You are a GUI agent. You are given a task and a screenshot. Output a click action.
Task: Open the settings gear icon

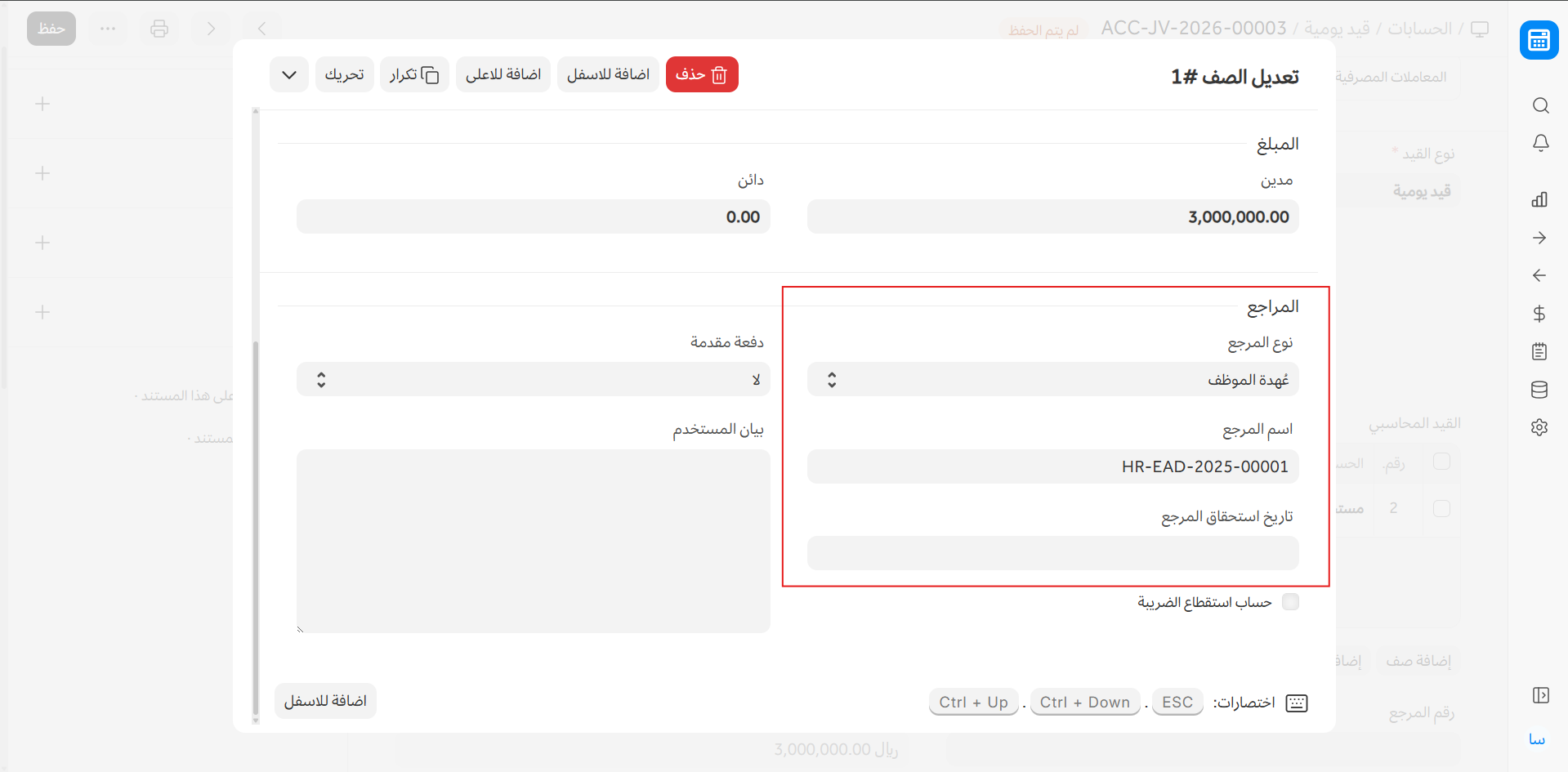1539,427
